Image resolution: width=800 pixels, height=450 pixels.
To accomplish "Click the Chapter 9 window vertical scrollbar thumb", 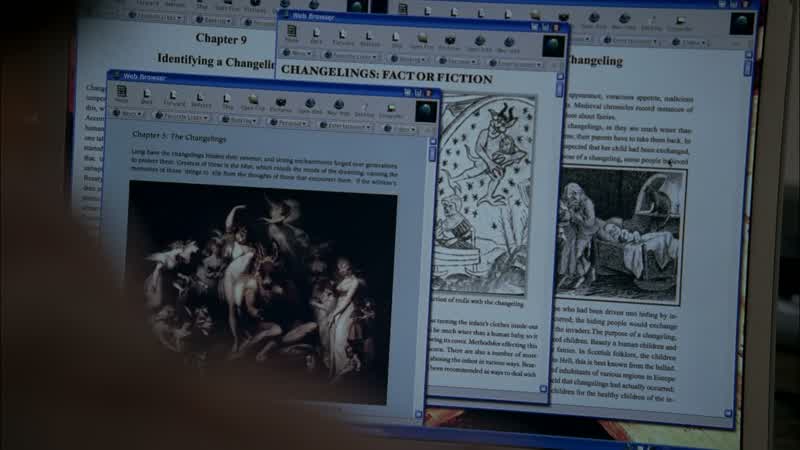I will [748, 68].
